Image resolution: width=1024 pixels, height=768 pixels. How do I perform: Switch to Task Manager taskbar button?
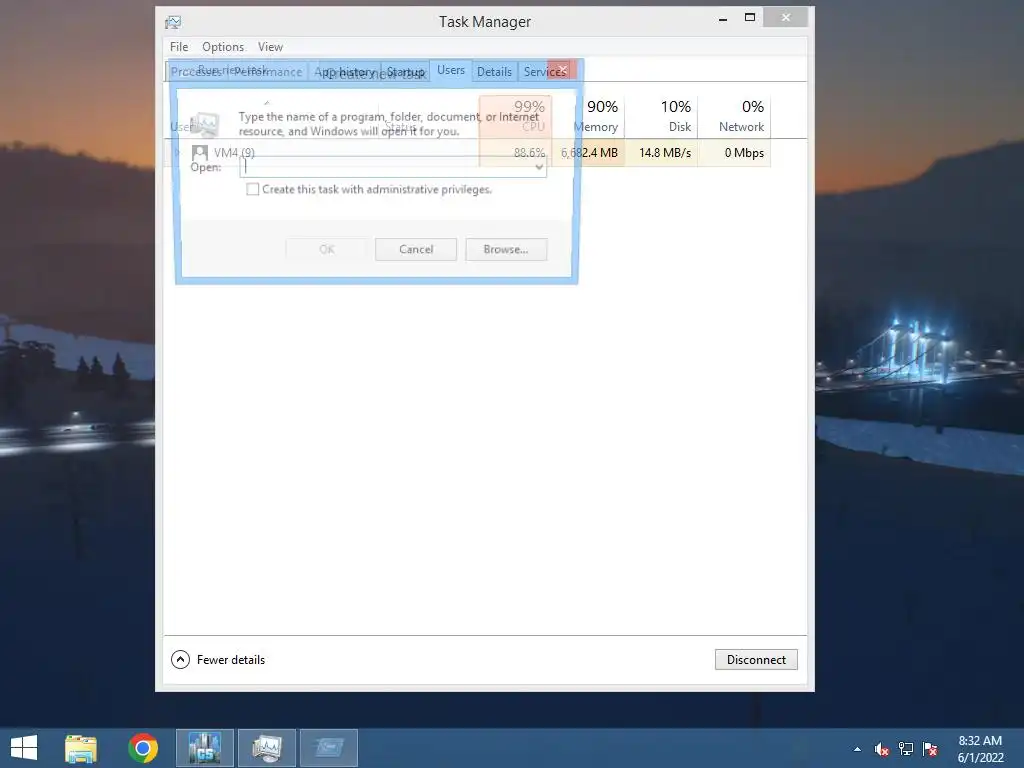[267, 748]
